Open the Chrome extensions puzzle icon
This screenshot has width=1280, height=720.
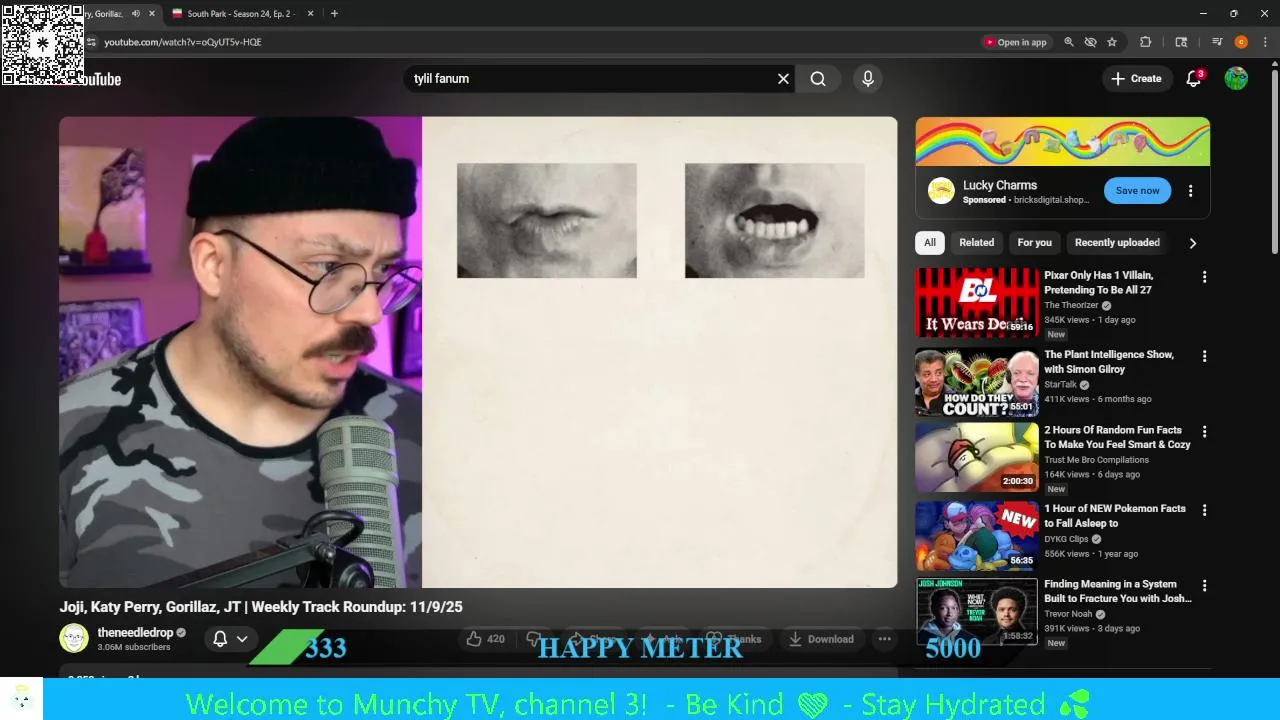(1146, 42)
